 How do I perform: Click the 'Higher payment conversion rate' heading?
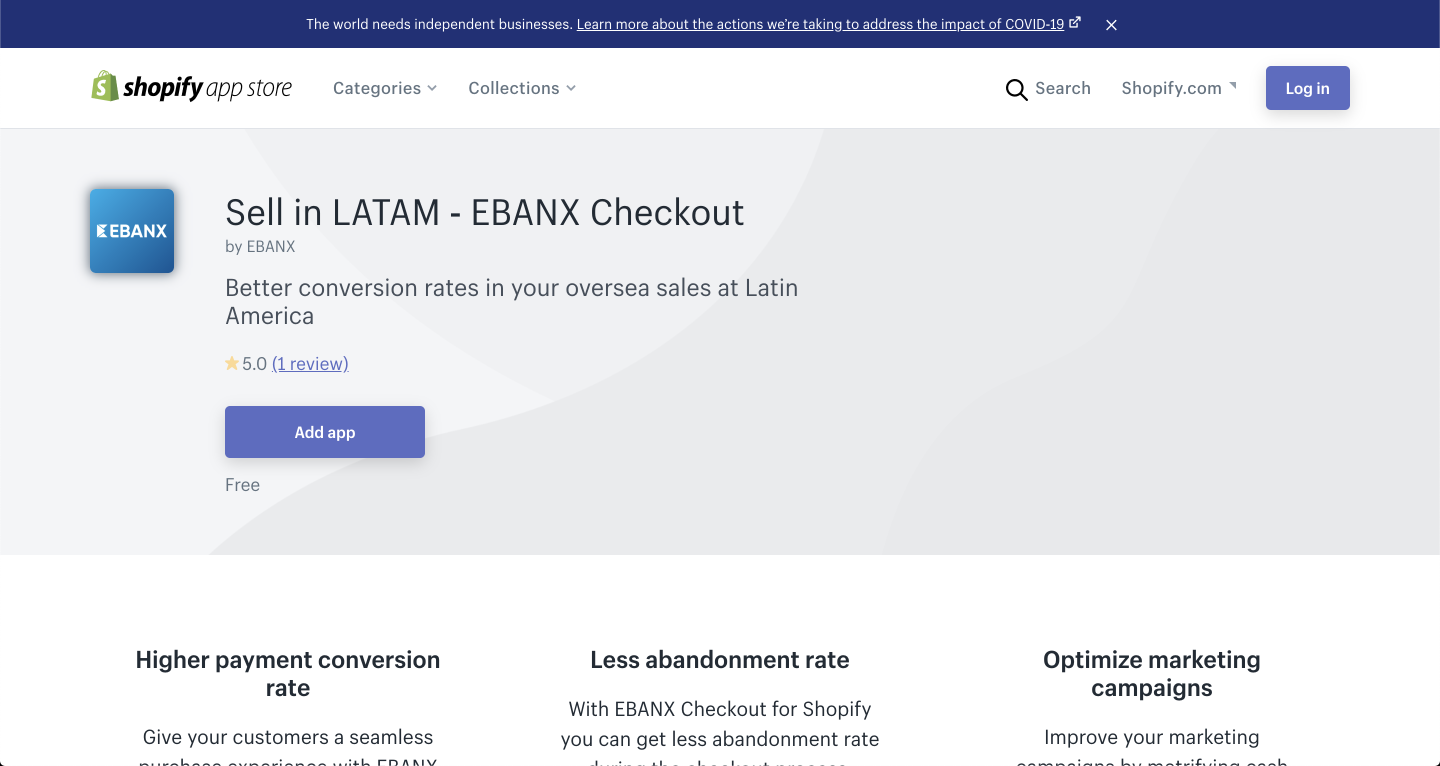[288, 674]
